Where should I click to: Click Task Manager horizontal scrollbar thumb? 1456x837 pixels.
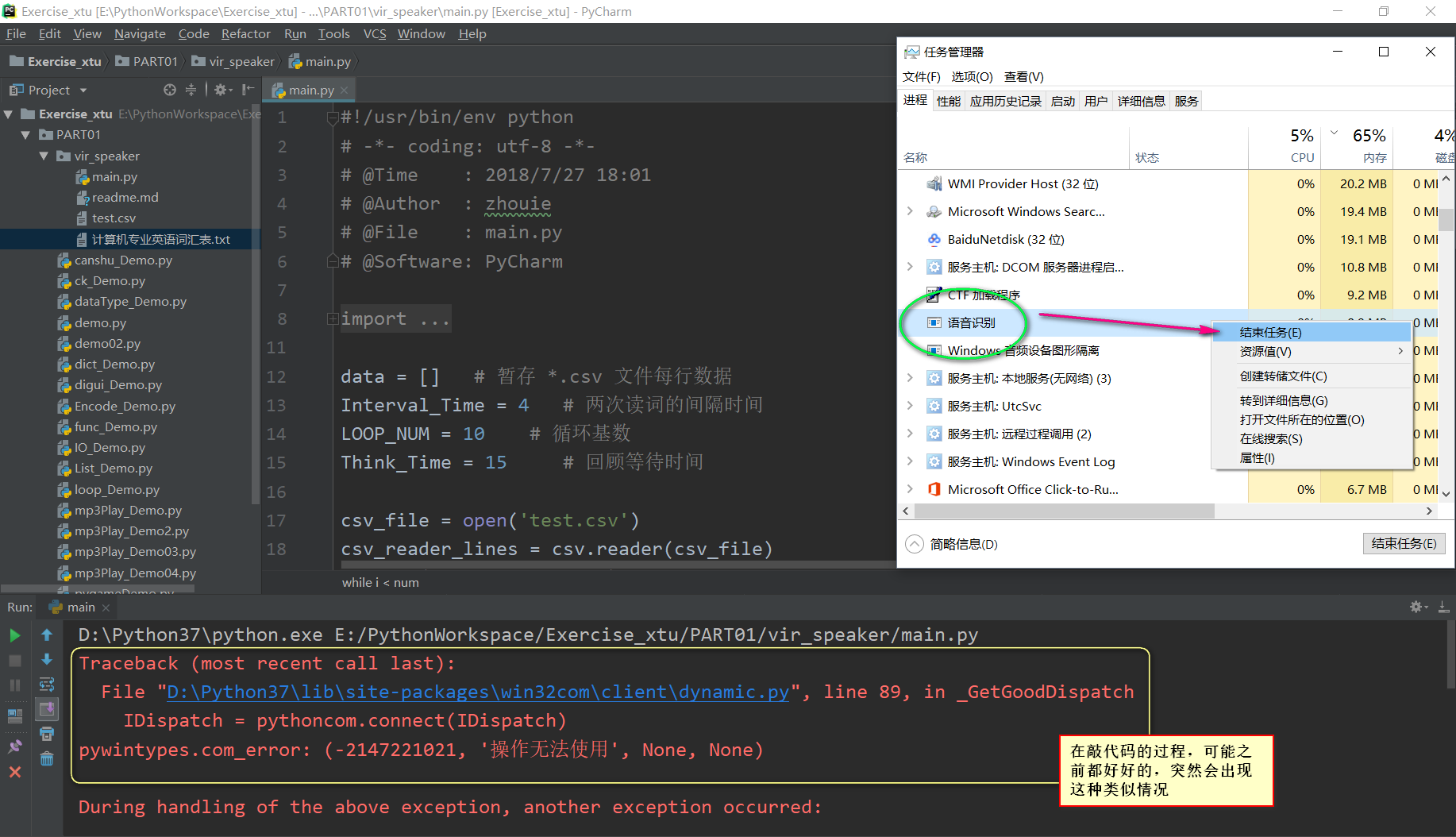1064,511
